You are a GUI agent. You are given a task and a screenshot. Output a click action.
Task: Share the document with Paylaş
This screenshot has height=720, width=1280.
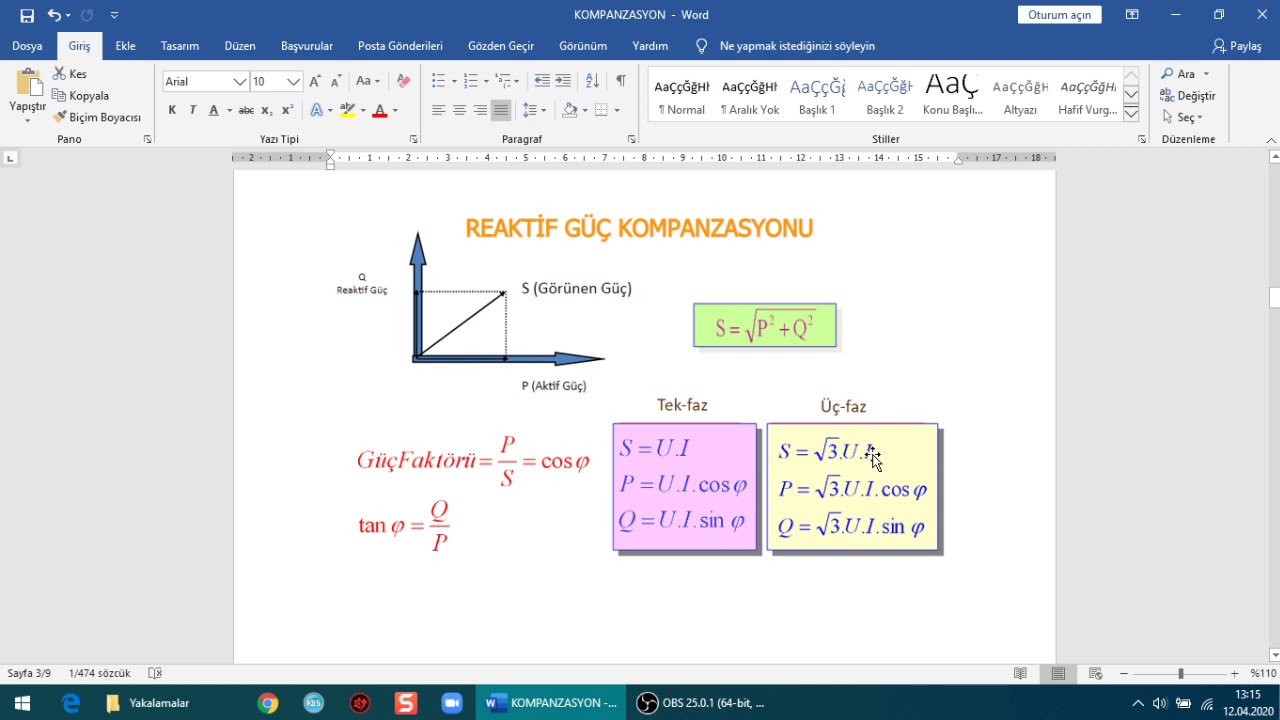pos(1237,46)
